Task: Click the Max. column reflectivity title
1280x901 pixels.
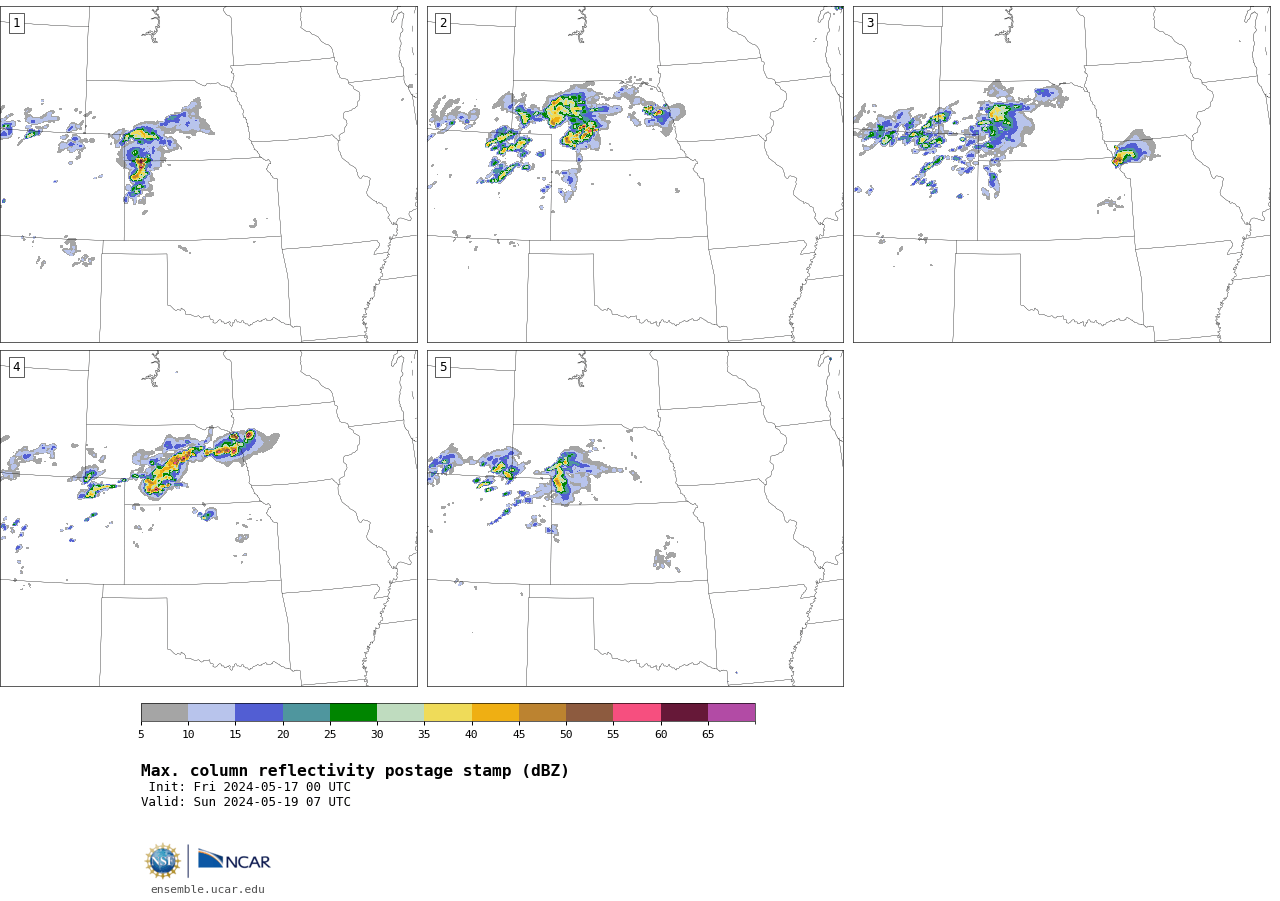Action: (355, 771)
